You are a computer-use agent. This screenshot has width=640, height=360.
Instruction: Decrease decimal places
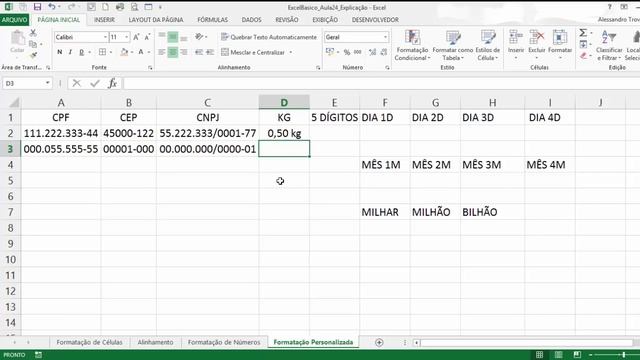(384, 52)
